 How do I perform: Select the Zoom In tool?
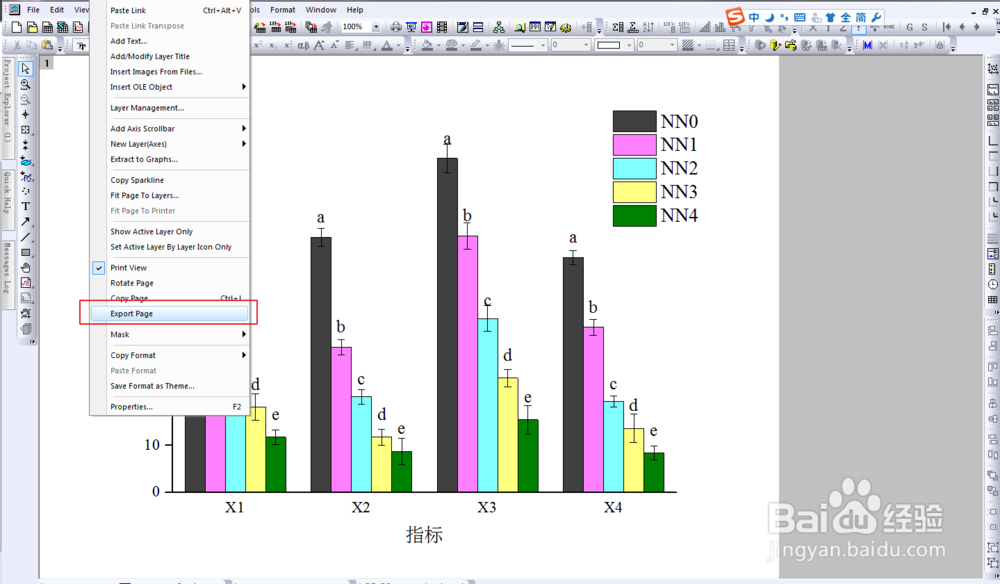pos(26,84)
